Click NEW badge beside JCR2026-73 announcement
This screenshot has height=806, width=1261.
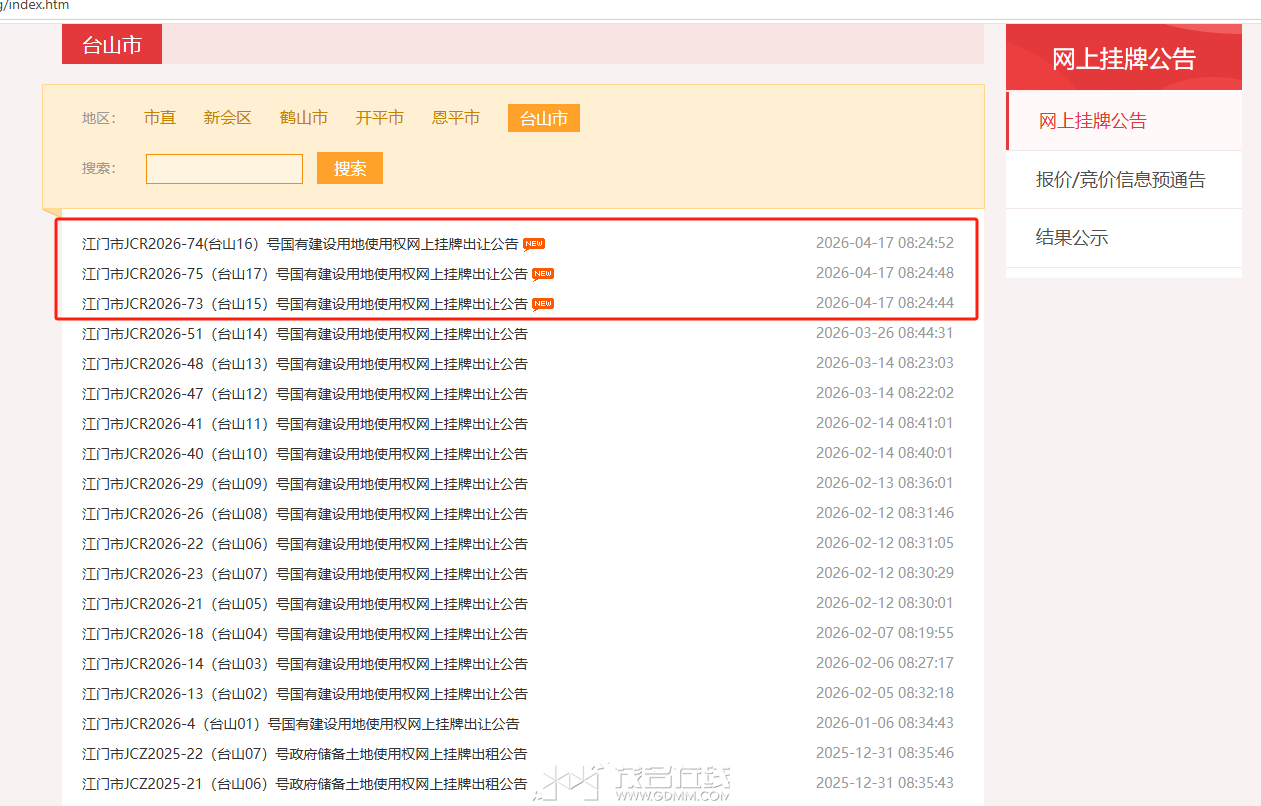pos(543,304)
